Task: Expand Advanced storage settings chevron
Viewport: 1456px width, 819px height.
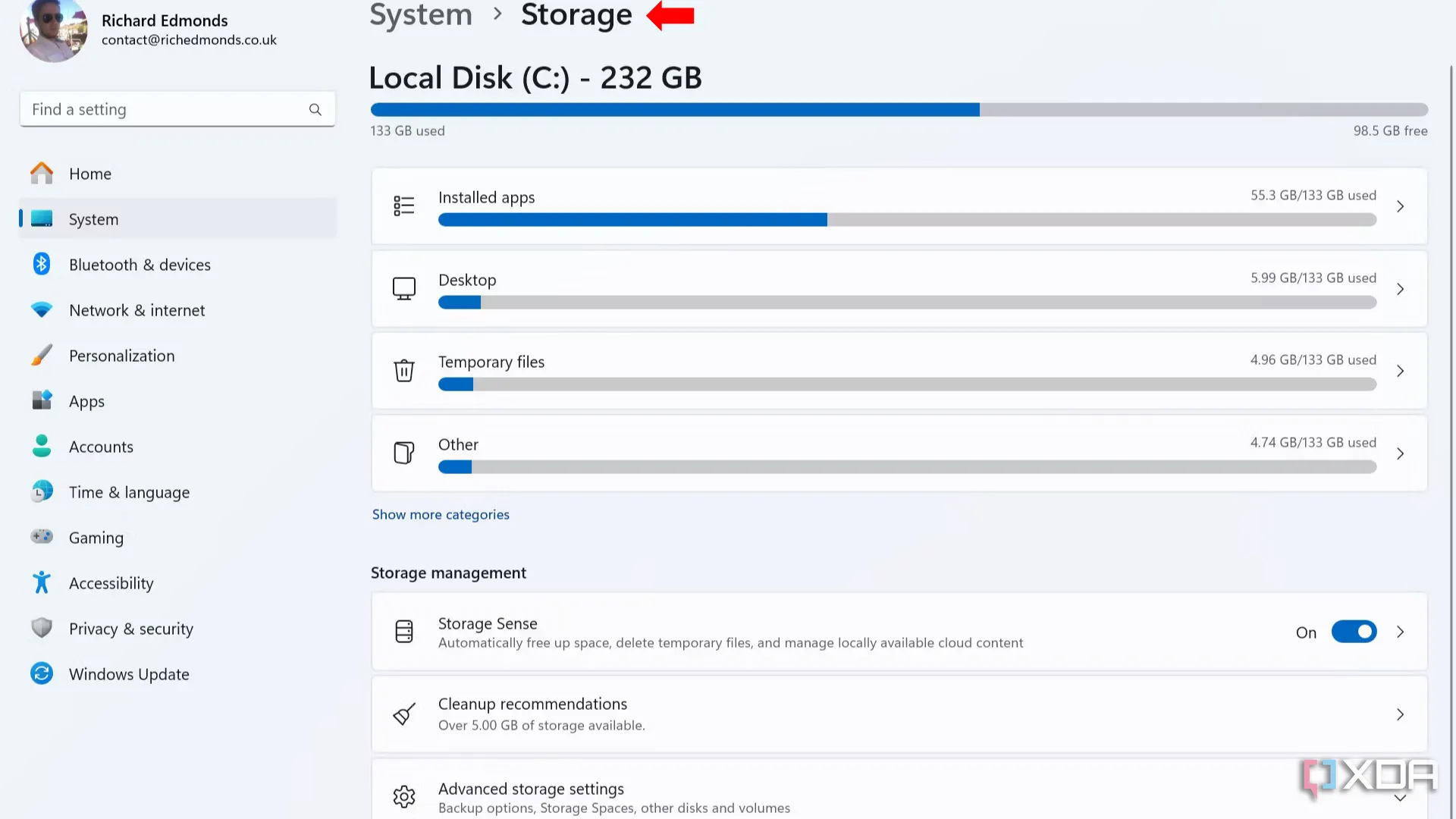Action: (x=1400, y=798)
